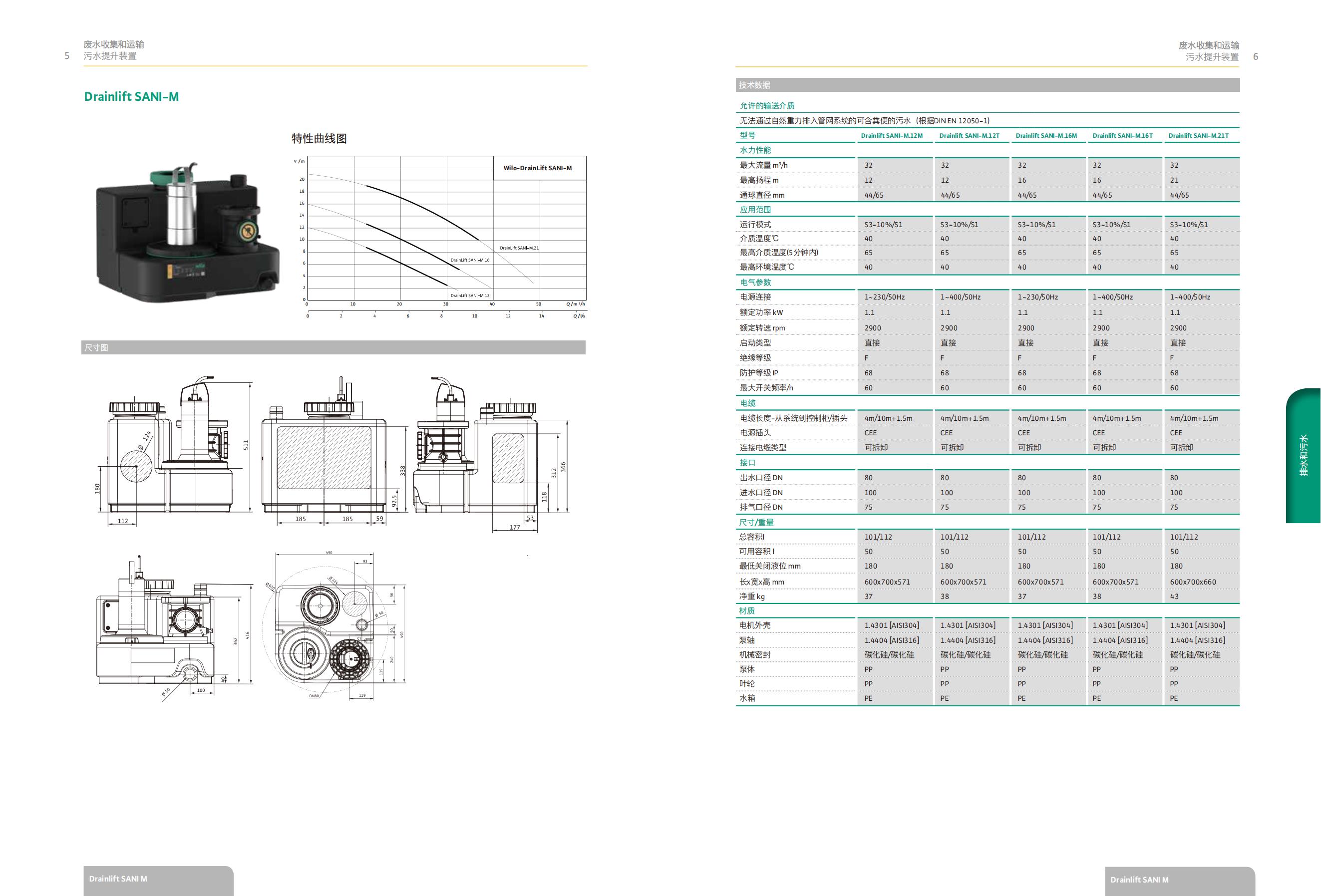Image resolution: width=1321 pixels, height=896 pixels.
Task: Click the '可用容积 l' row label
Action: coord(756,552)
